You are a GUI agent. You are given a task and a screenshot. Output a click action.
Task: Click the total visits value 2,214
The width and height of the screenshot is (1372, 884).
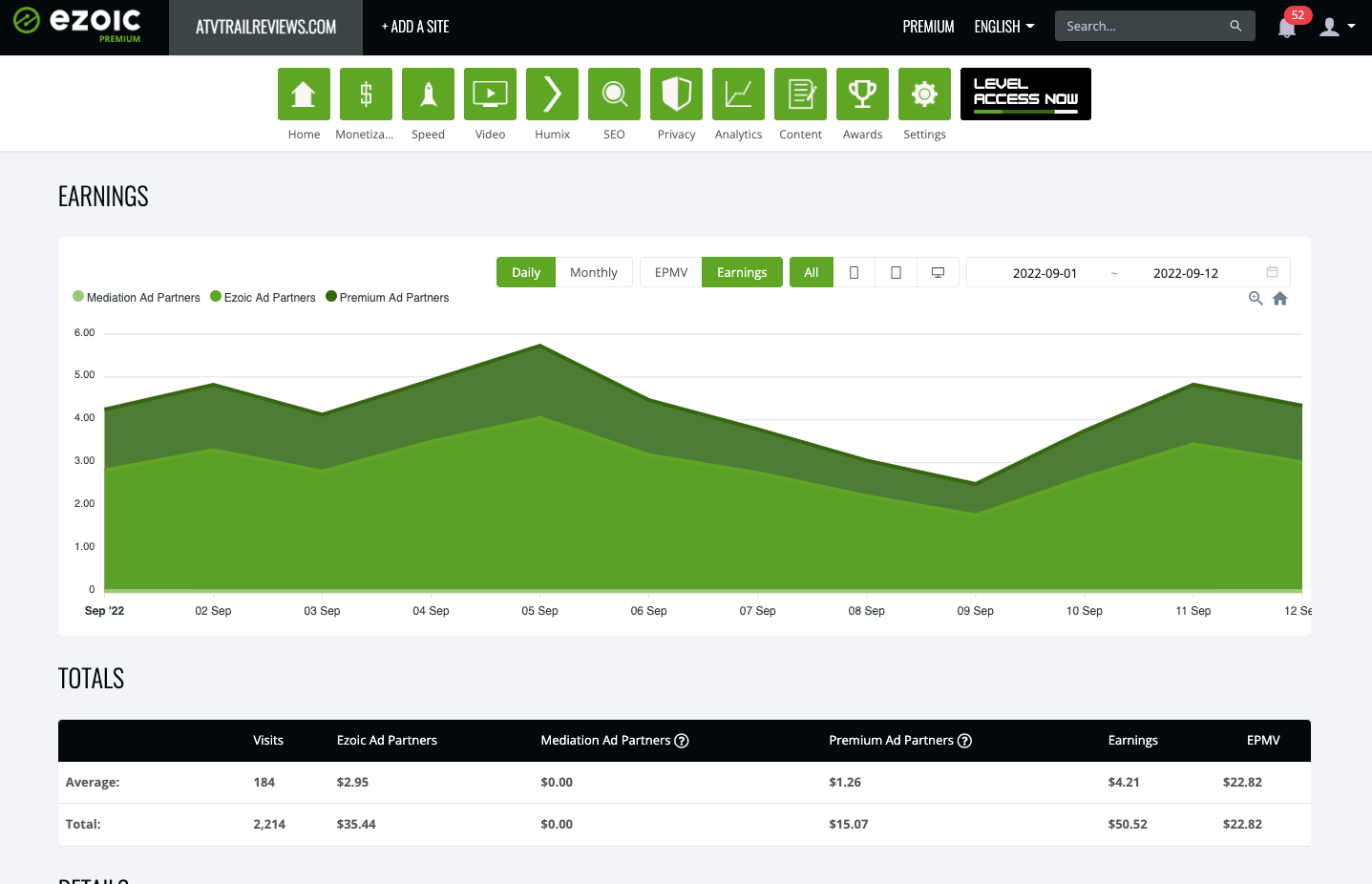pyautogui.click(x=269, y=824)
